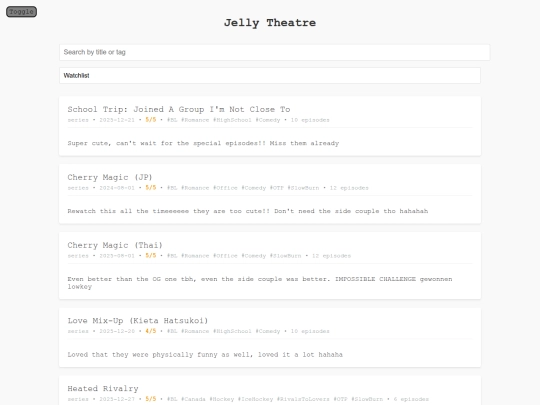Click #Canada tag on Heated Rivalry
540x405 pixels.
193,399
